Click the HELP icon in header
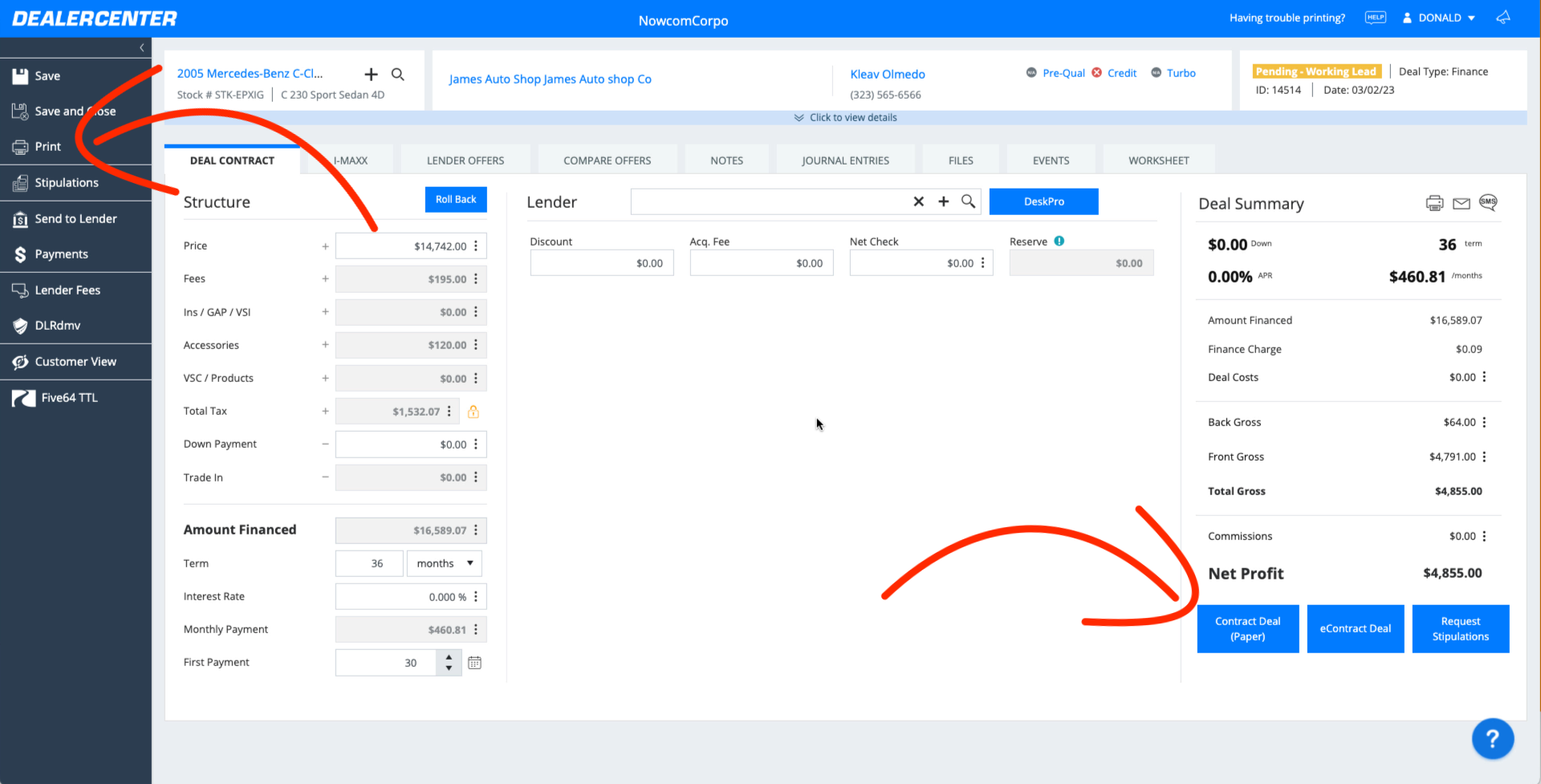This screenshot has height=784, width=1541. [1376, 18]
